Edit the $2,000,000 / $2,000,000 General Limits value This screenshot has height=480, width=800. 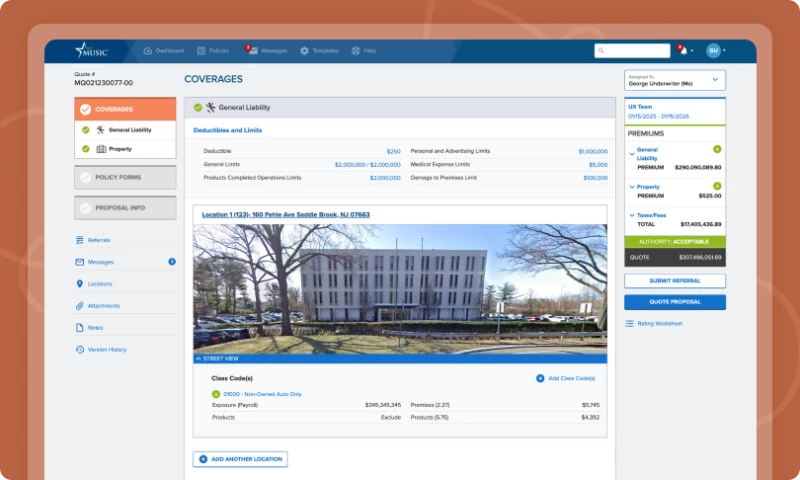tap(367, 165)
